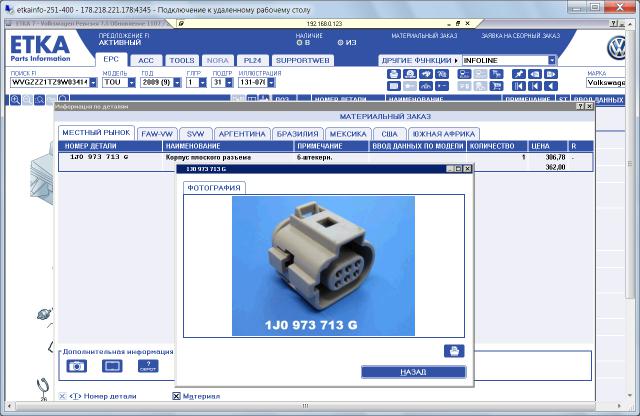Select the ЮЖНАЯ АФРИКА tab
The width and height of the screenshot is (640, 416).
point(444,134)
